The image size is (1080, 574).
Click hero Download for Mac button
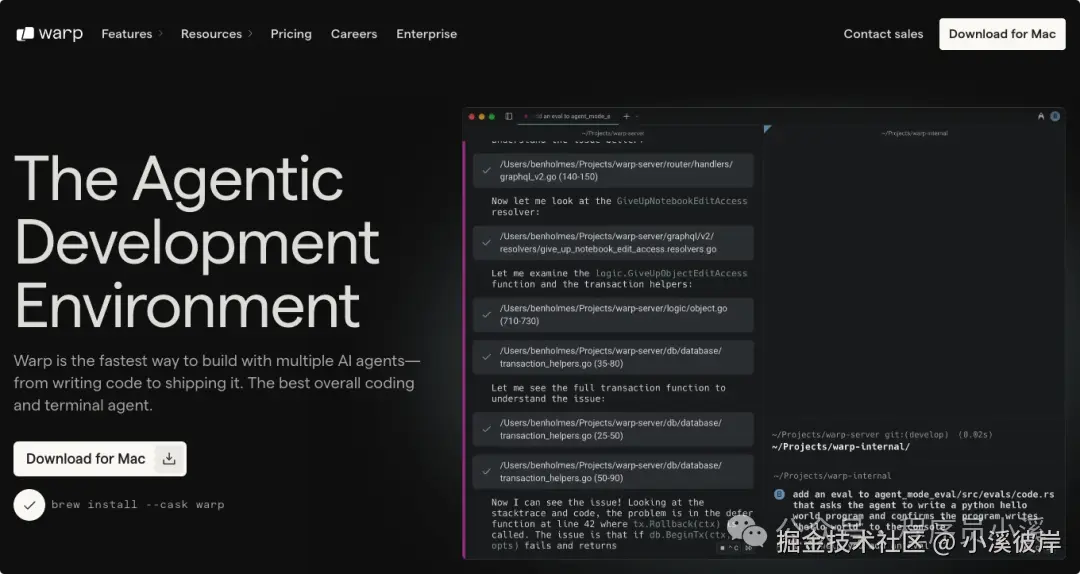pyautogui.click(x=100, y=459)
